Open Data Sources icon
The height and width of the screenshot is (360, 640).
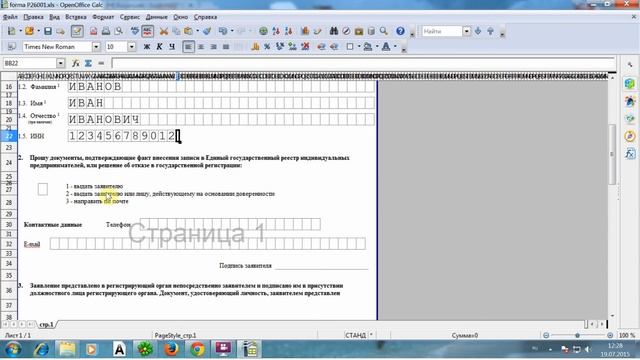[371, 31]
